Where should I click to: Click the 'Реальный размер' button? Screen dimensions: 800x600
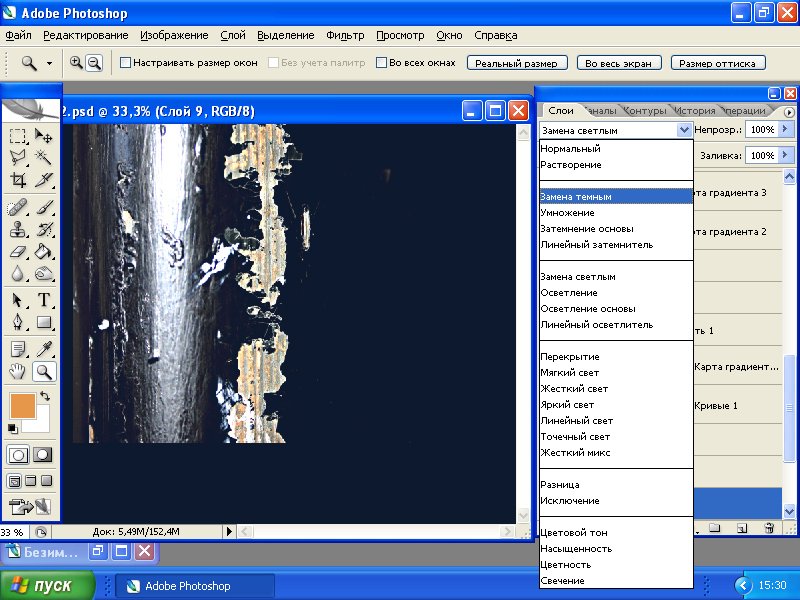coord(517,63)
